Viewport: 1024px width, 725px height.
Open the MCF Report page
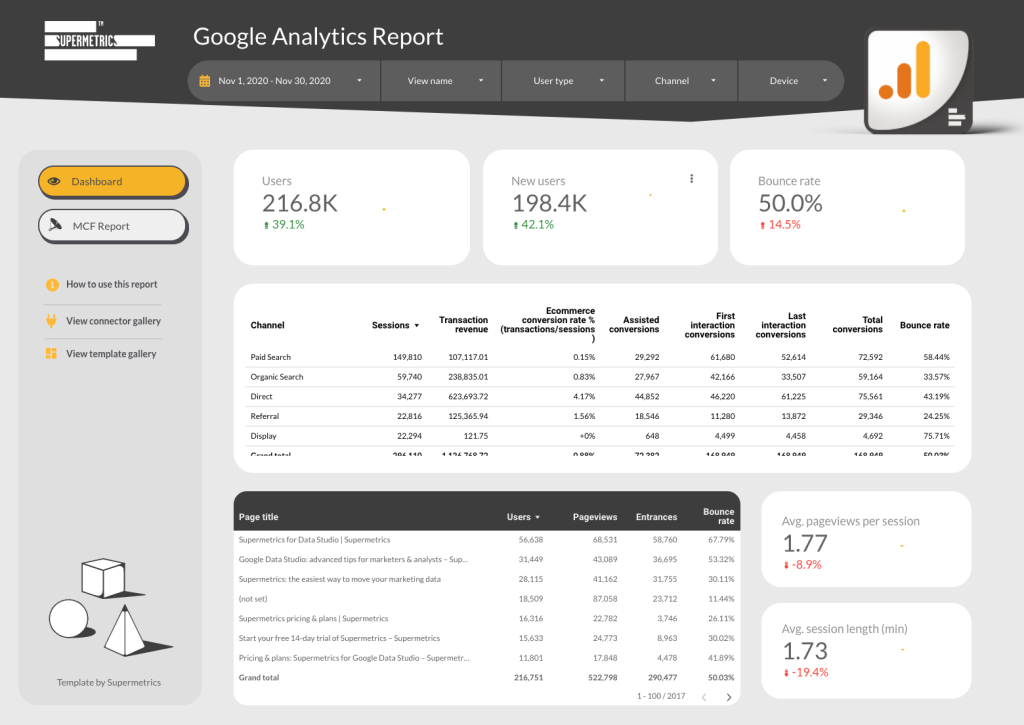tap(112, 226)
